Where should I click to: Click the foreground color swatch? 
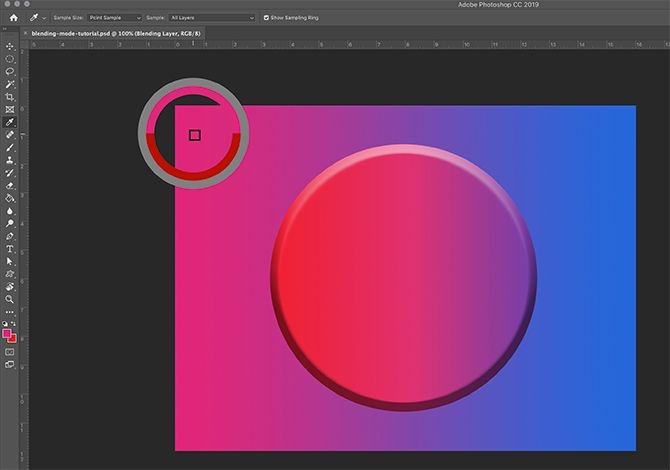pos(8,334)
